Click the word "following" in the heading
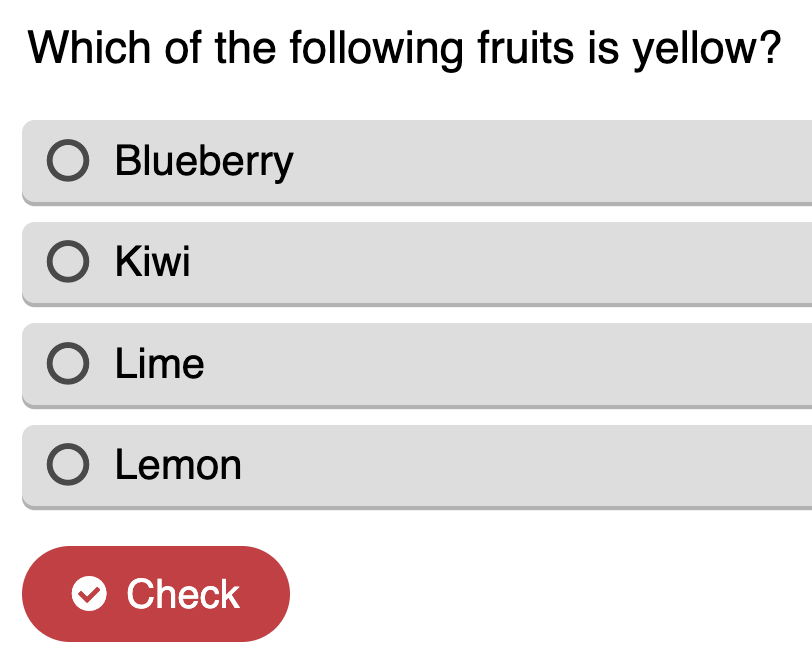Viewport: 812px width, 654px height. click(x=376, y=50)
